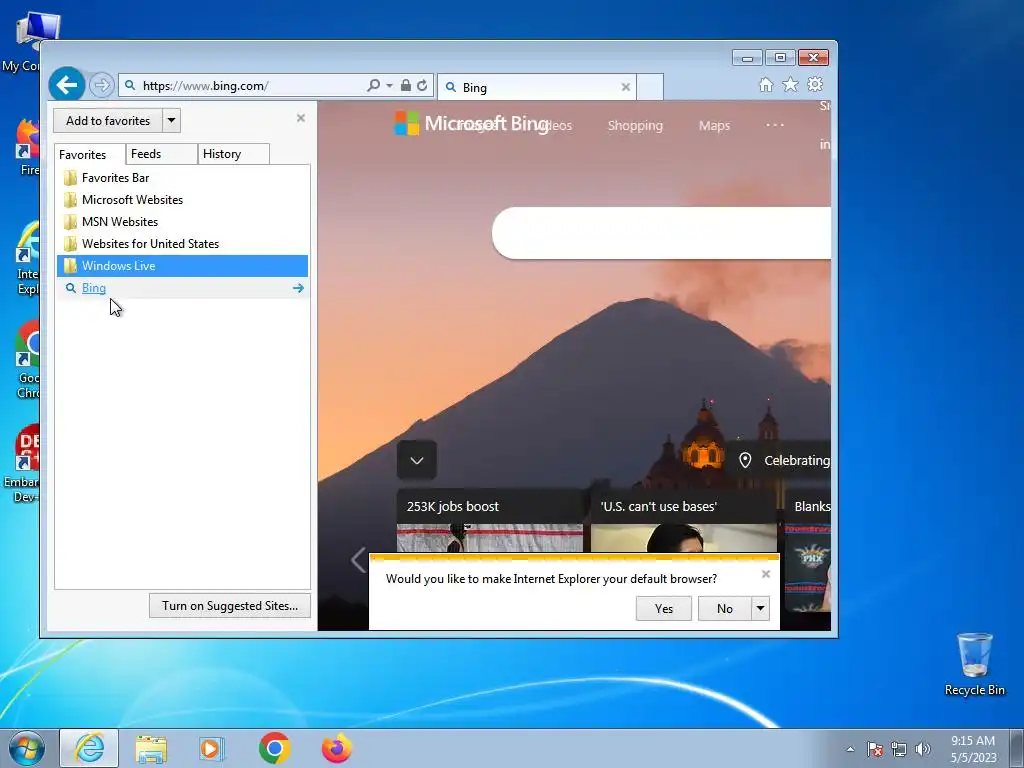Image resolution: width=1024 pixels, height=768 pixels.
Task: Open the volume speaker tray icon
Action: click(923, 750)
